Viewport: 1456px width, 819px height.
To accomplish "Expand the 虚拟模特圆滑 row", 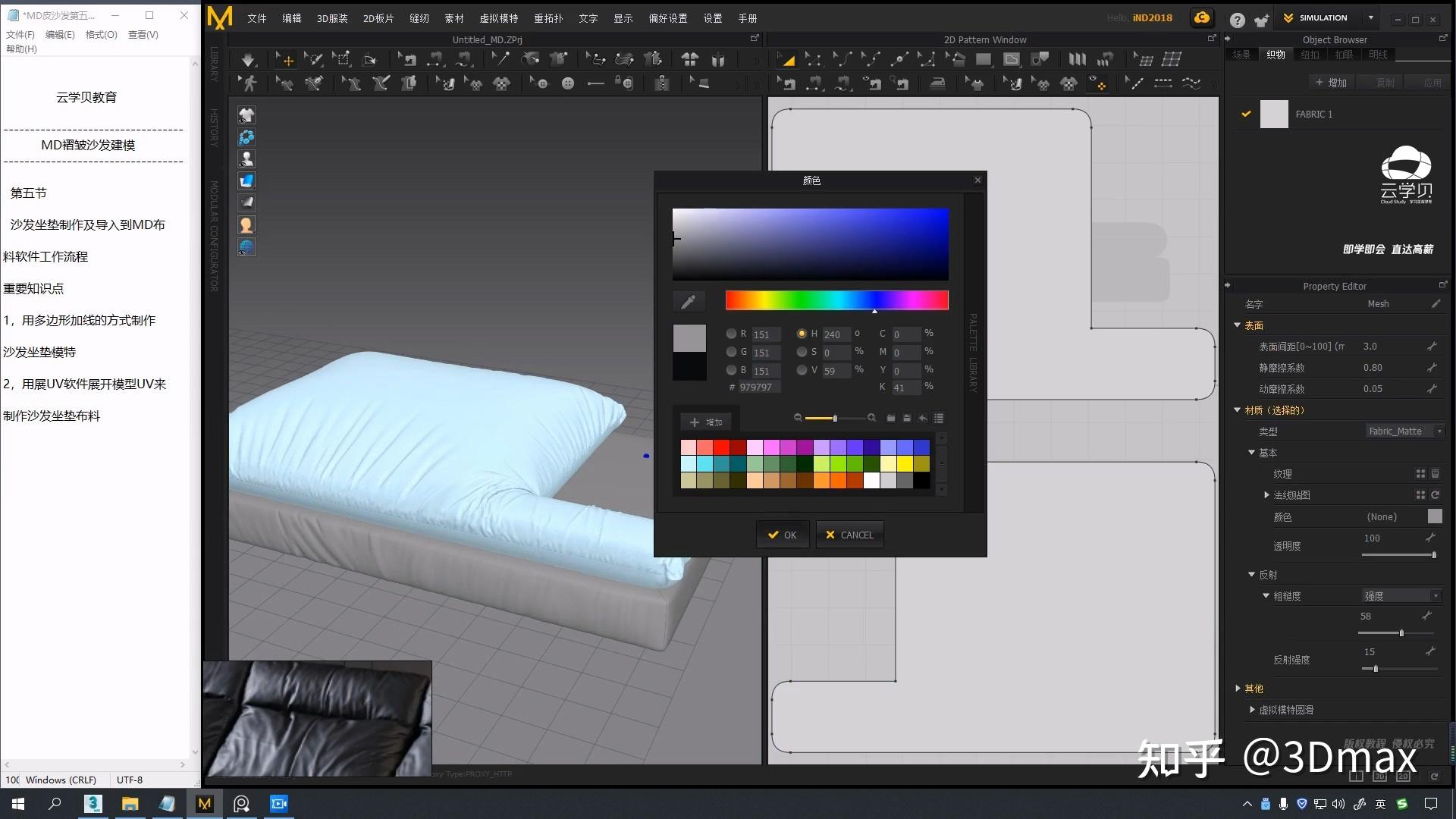I will click(x=1252, y=710).
